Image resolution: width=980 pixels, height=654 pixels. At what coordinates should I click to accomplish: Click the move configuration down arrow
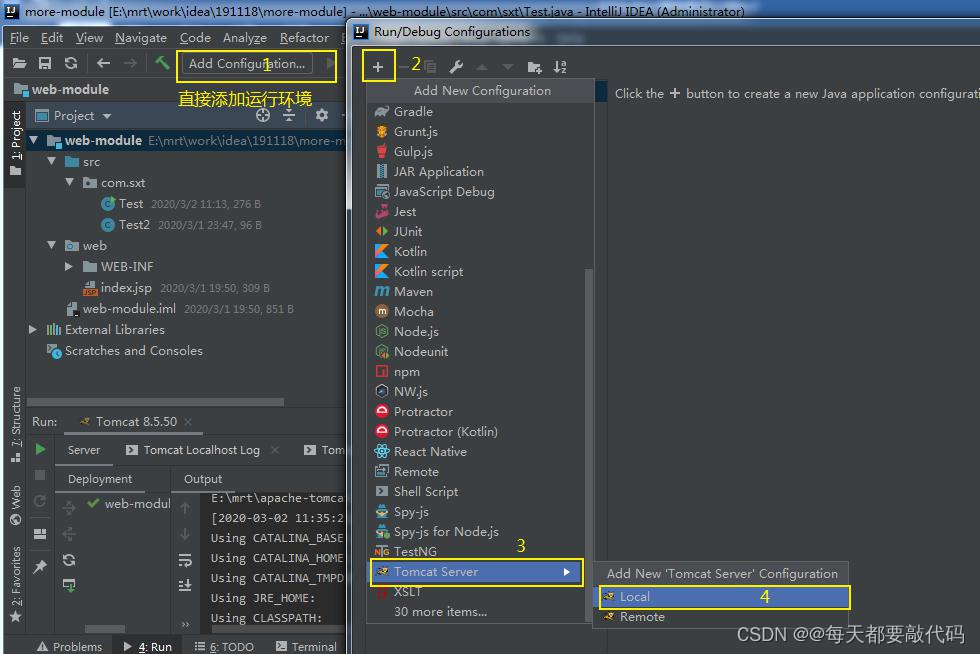coord(508,67)
